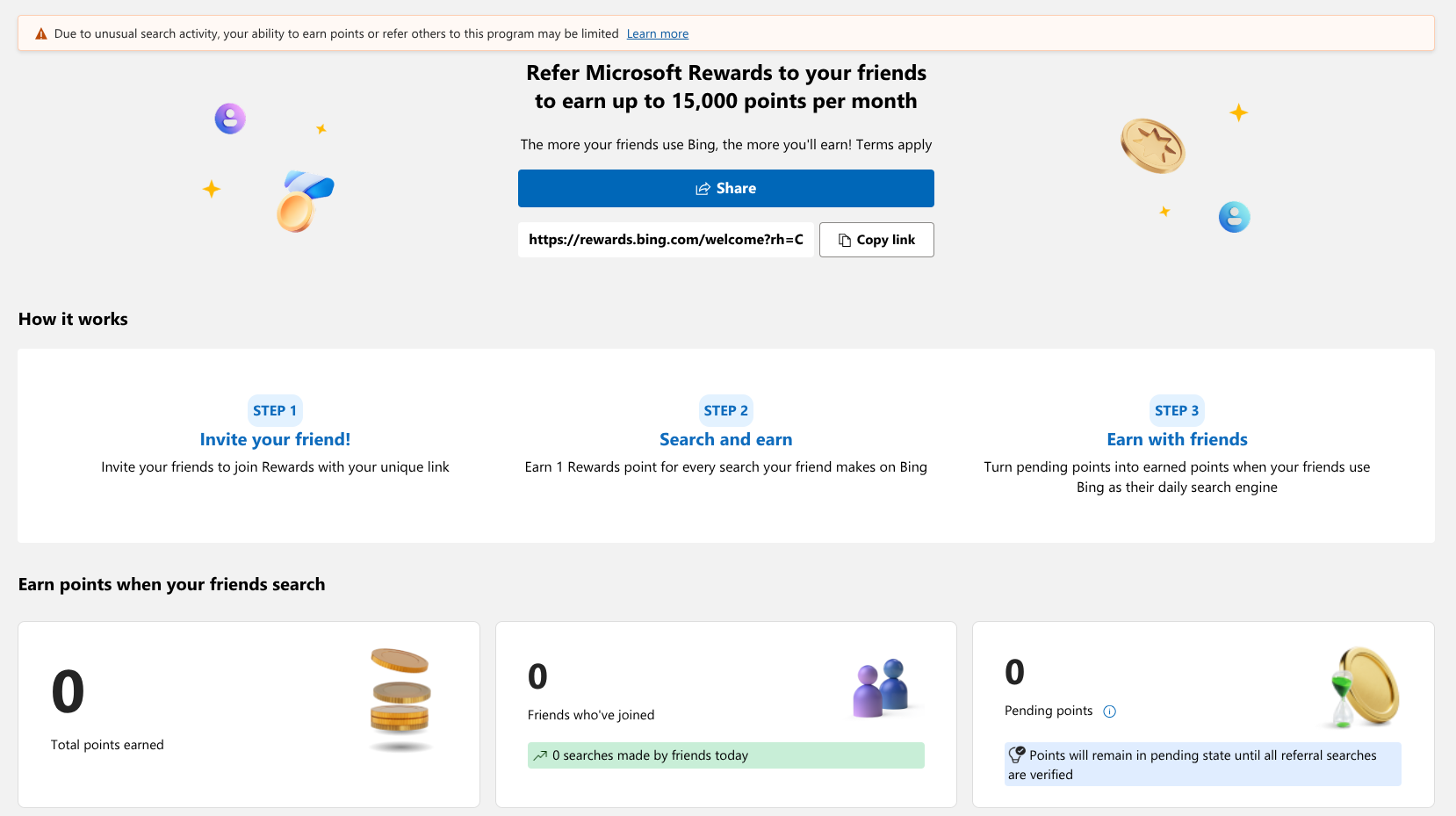The height and width of the screenshot is (816, 1456).
Task: Click the share arrow icon inside the Share button
Action: [702, 188]
